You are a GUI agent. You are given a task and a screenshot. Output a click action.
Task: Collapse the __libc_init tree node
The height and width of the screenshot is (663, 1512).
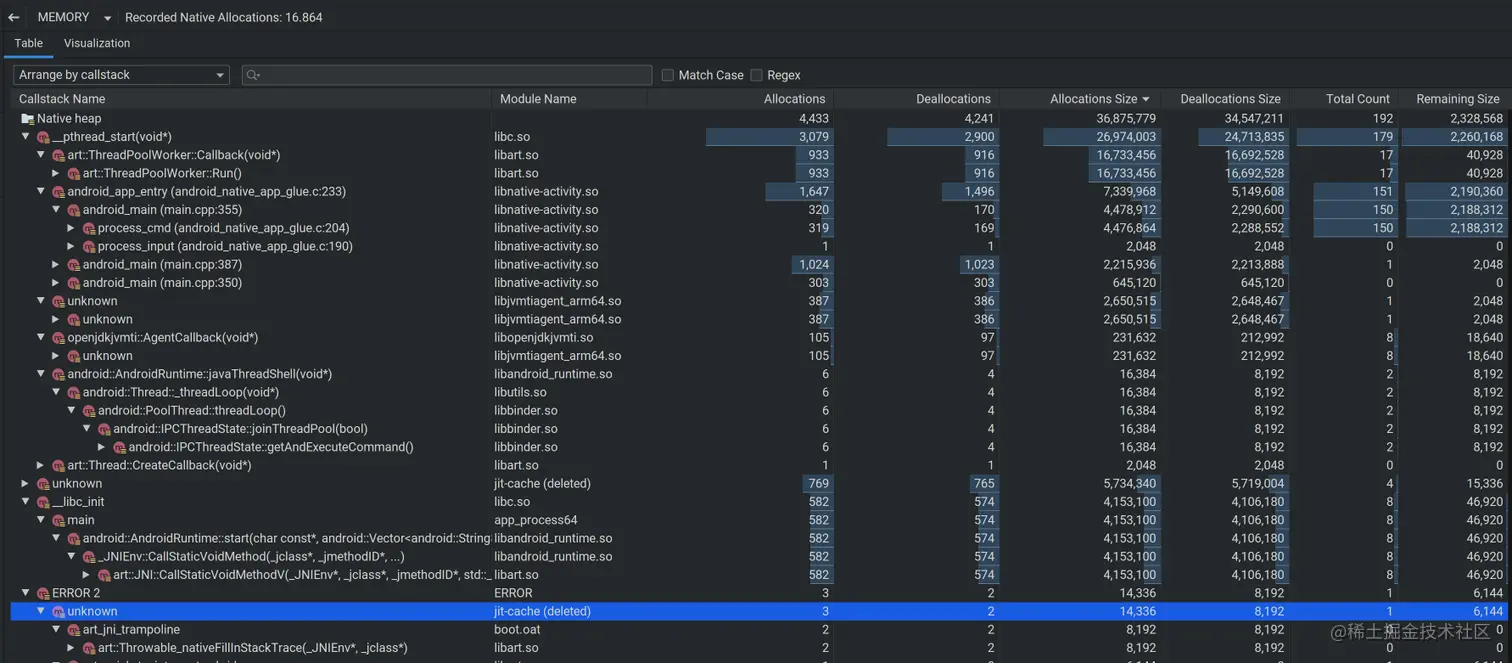[x=25, y=501]
